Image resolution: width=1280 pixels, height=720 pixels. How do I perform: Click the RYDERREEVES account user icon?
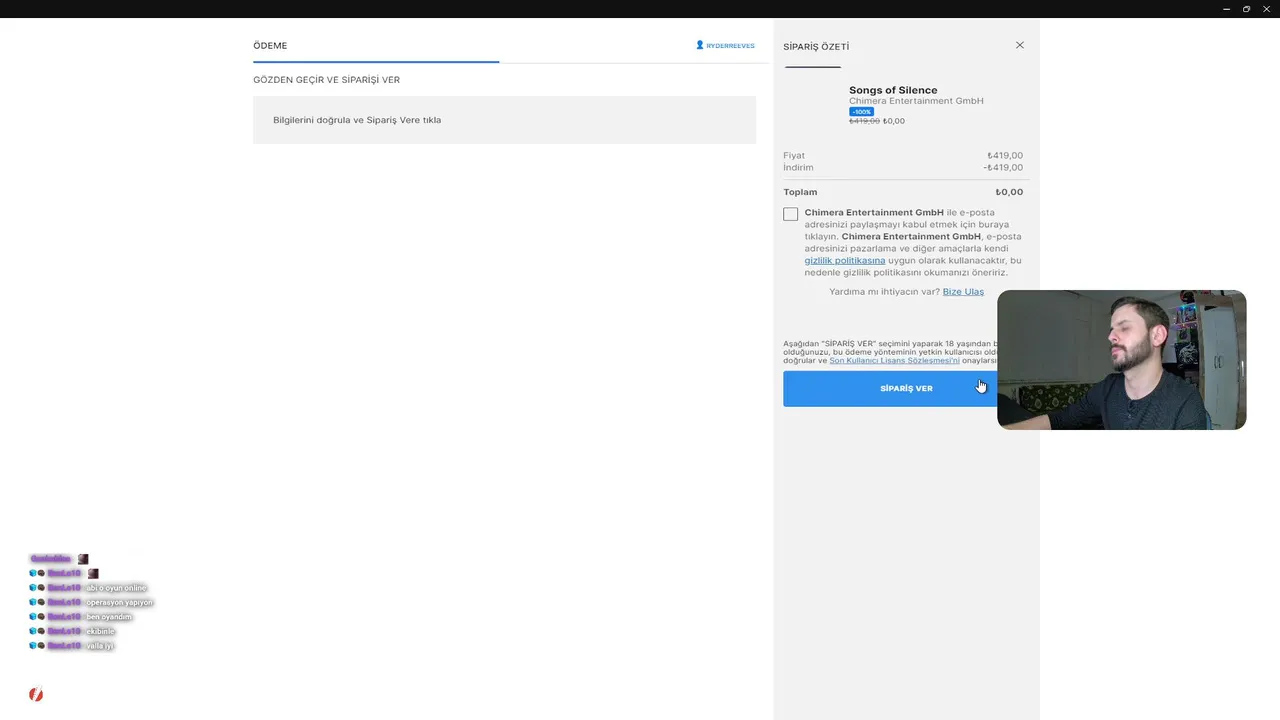pyautogui.click(x=700, y=45)
